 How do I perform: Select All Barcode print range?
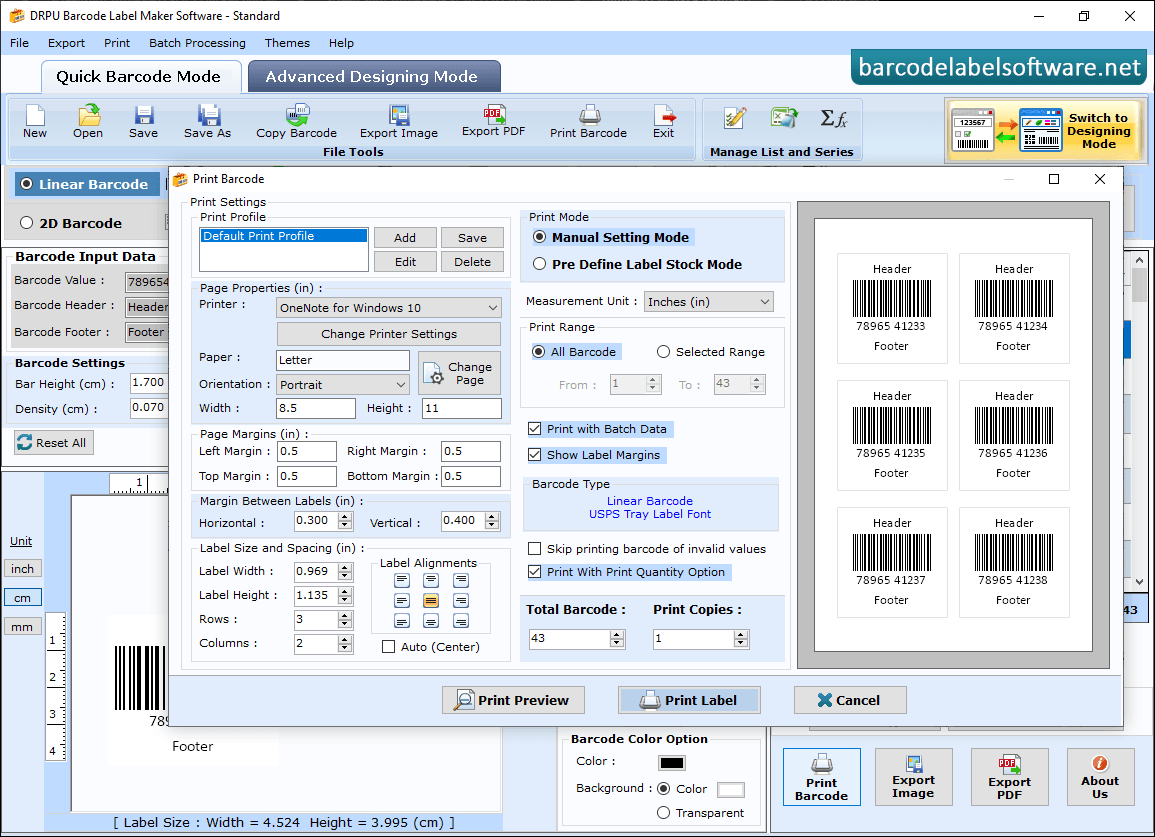(x=539, y=351)
